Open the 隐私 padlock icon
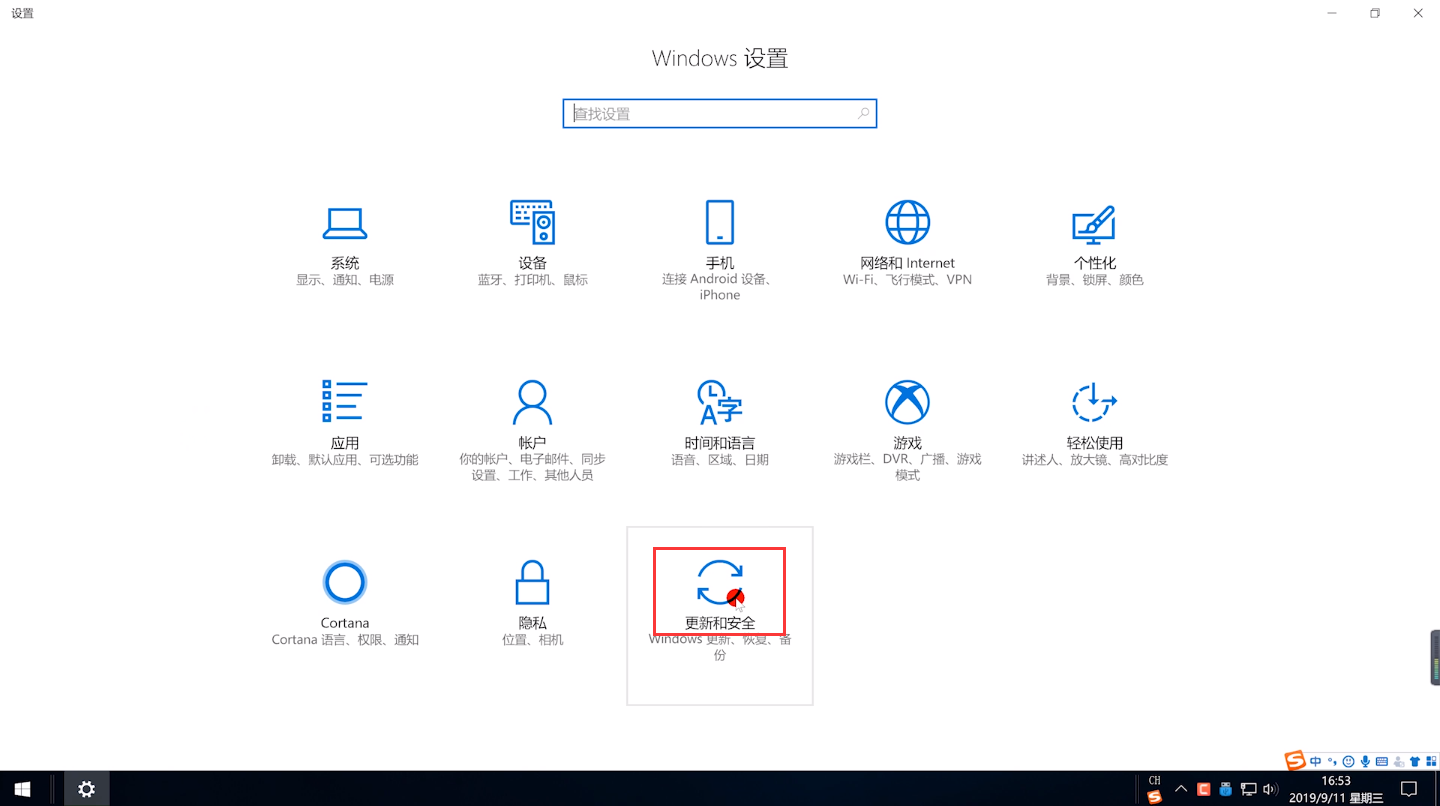This screenshot has width=1440, height=806. click(532, 582)
